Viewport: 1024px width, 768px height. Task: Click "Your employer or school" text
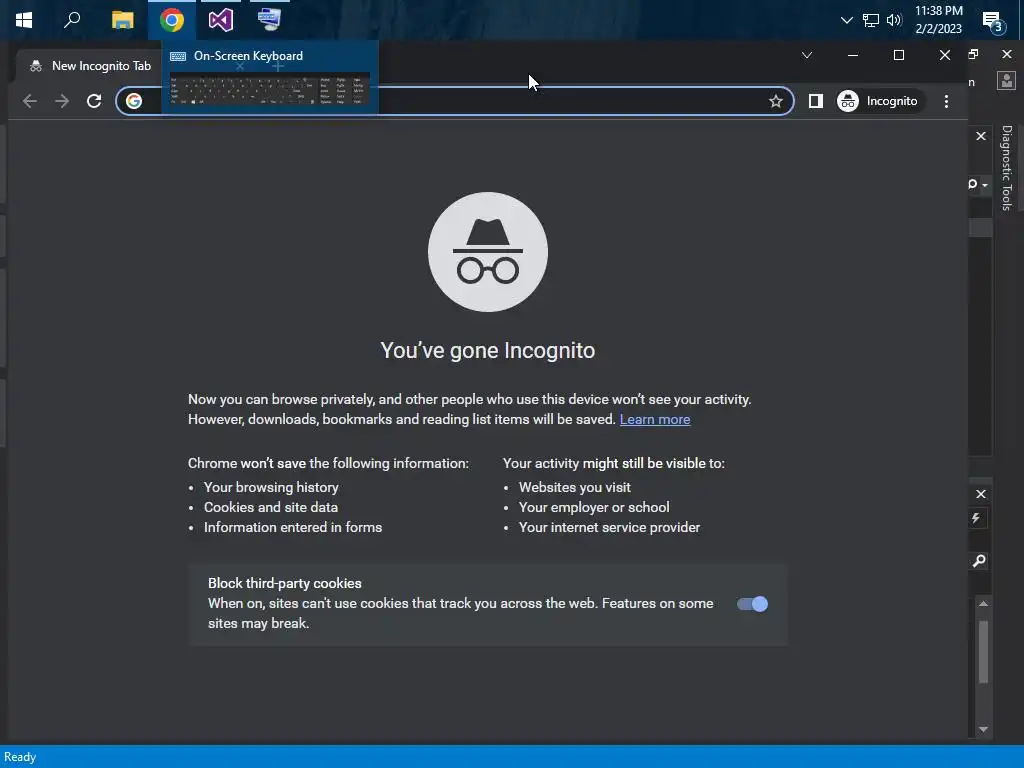[x=594, y=507]
